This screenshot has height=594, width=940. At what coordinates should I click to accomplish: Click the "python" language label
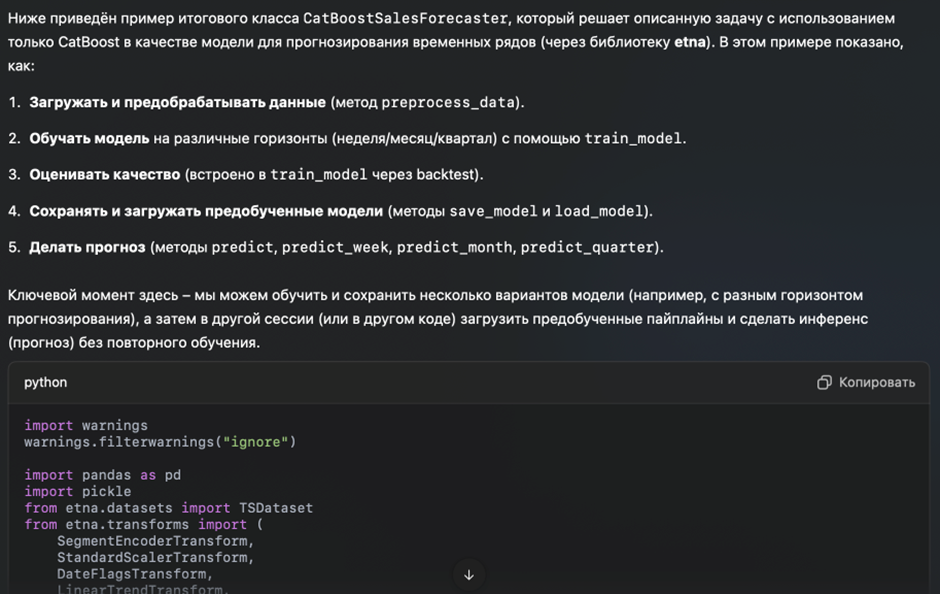[46, 382]
